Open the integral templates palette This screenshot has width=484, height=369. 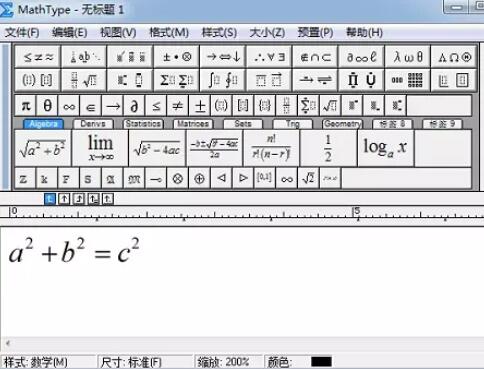pos(223,80)
